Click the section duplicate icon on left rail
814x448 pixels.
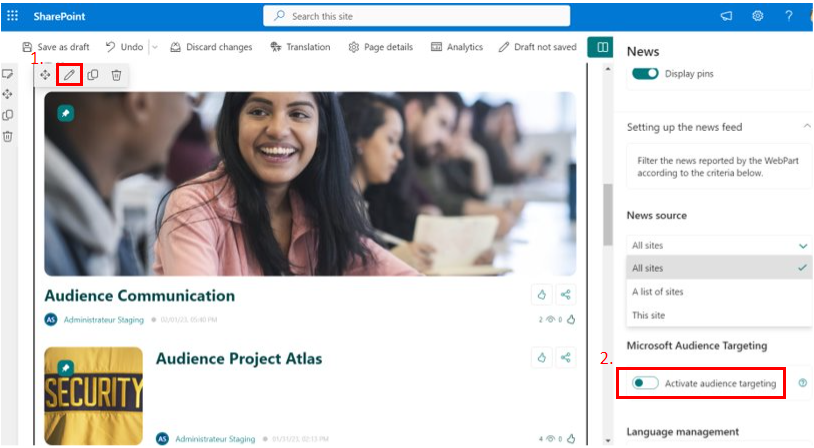pyautogui.click(x=8, y=115)
